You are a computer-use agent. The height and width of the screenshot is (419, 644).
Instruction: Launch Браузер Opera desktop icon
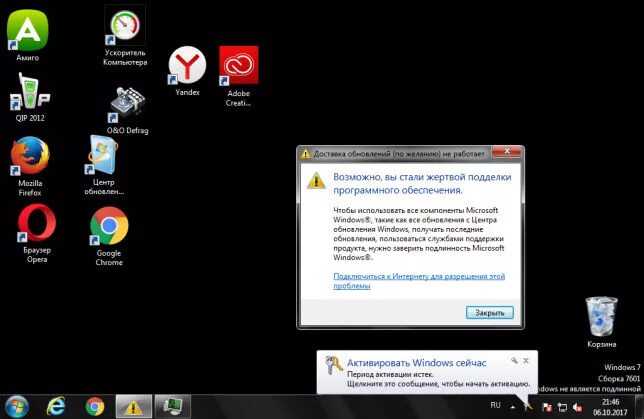point(37,233)
